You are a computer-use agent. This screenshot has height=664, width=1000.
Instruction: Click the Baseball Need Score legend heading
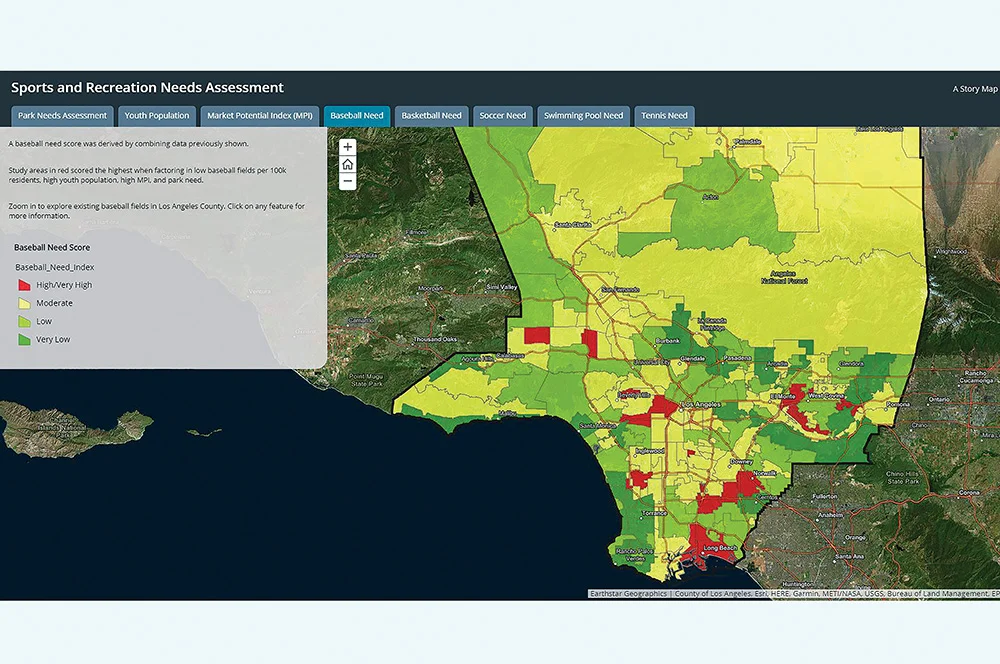pyautogui.click(x=52, y=247)
